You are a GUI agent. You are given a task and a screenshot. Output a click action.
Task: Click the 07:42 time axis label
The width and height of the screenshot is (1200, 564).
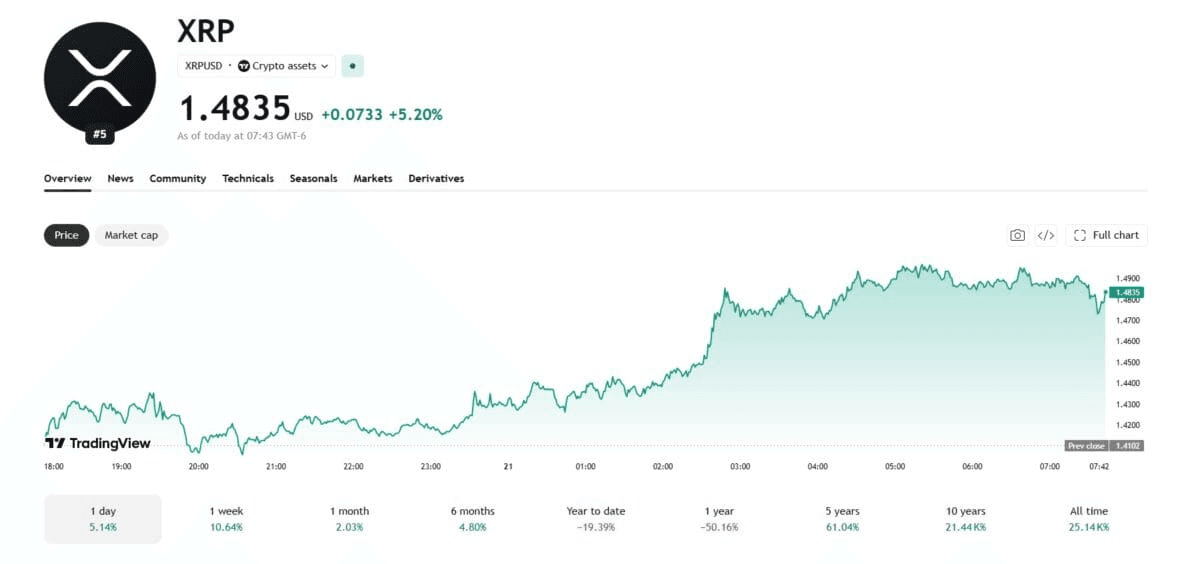(x=1098, y=466)
